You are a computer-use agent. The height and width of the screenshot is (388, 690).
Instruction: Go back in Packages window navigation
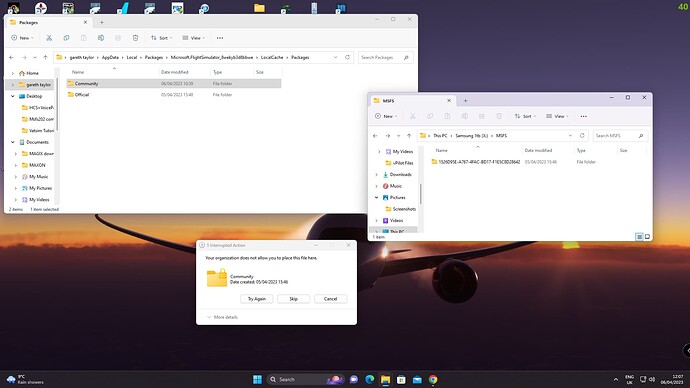[x=11, y=57]
